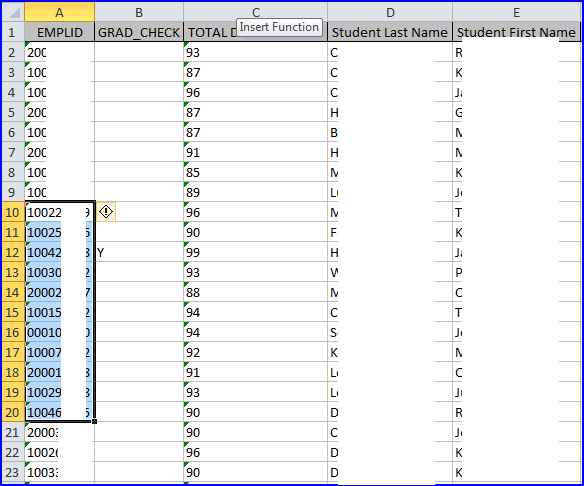
Task: Select column A header
Action: (x=60, y=12)
